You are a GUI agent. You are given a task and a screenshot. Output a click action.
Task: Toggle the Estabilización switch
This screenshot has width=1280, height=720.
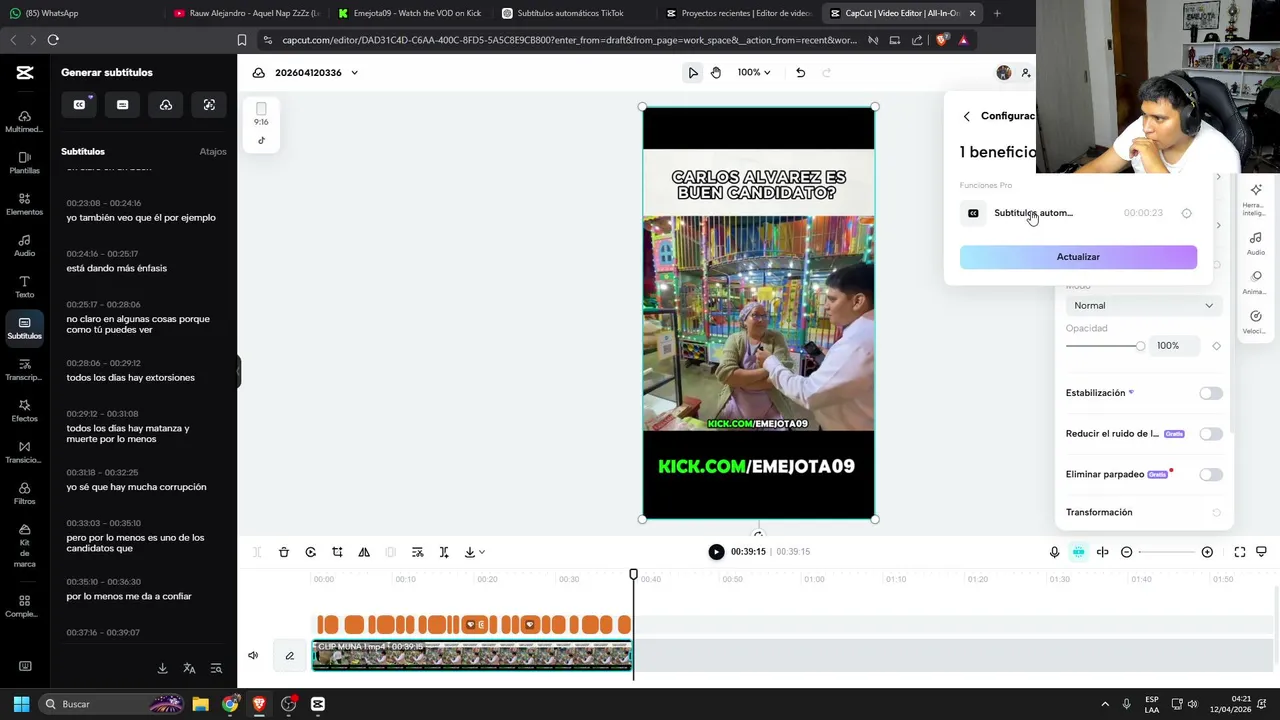tap(1210, 393)
